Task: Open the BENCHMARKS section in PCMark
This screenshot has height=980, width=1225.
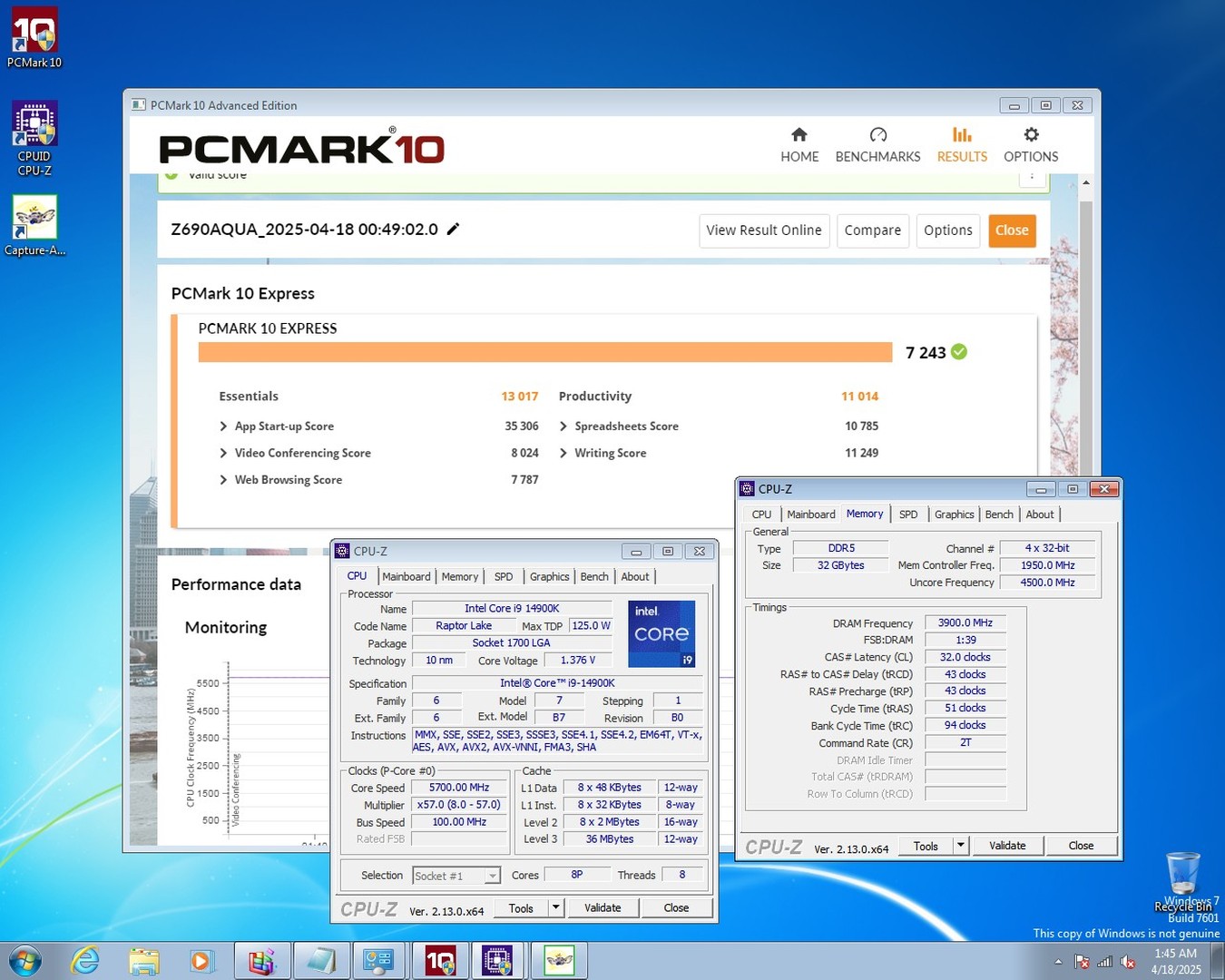Action: pos(877,145)
